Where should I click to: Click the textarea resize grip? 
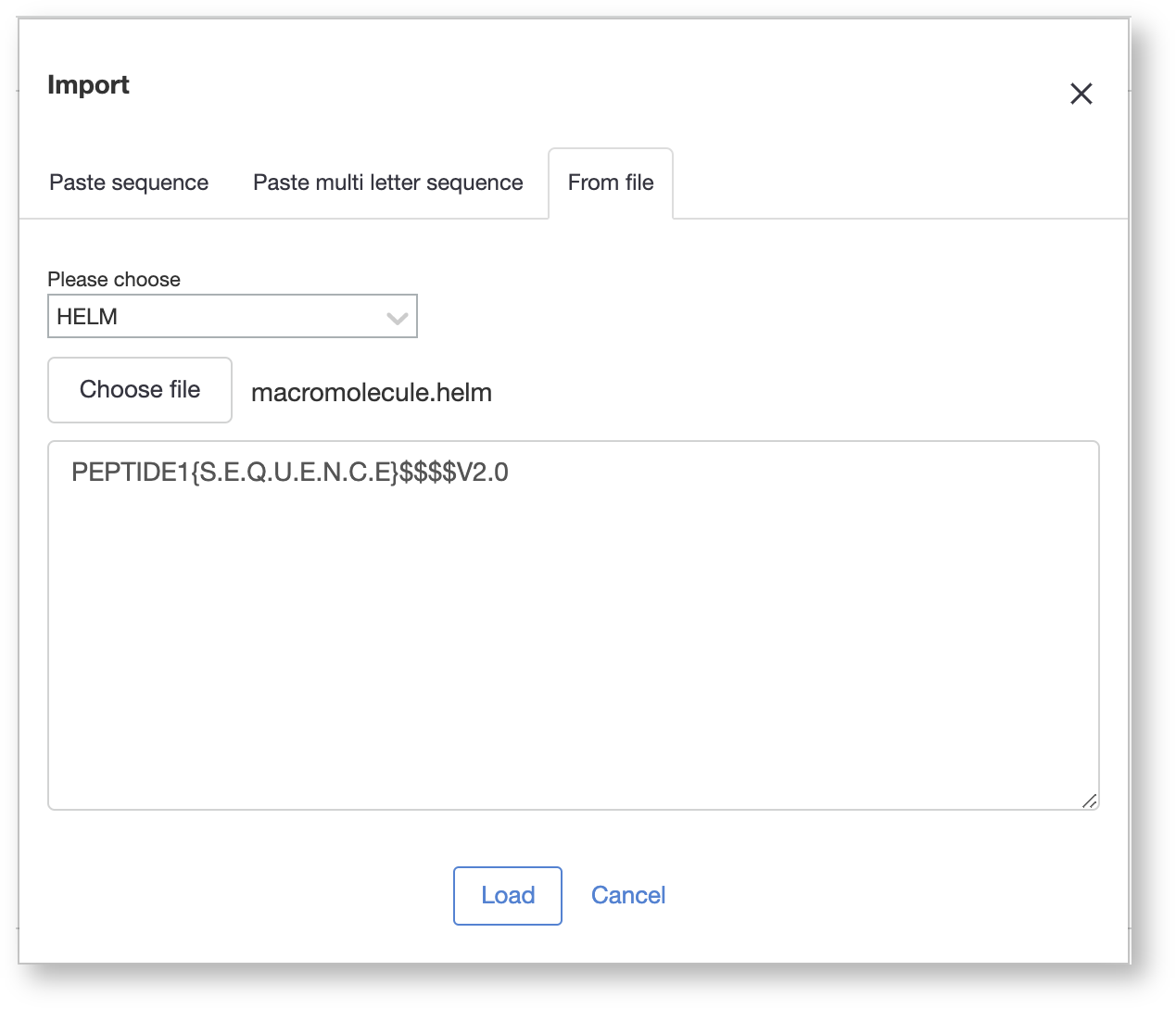pyautogui.click(x=1091, y=802)
